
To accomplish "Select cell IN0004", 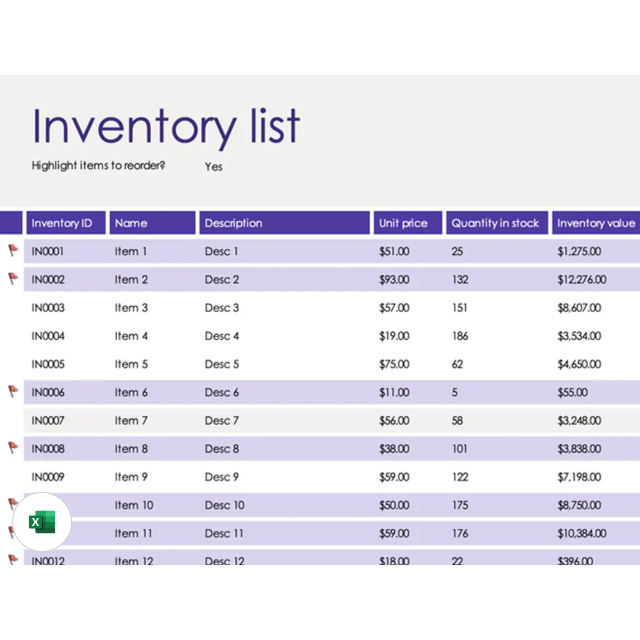I will pos(48,336).
